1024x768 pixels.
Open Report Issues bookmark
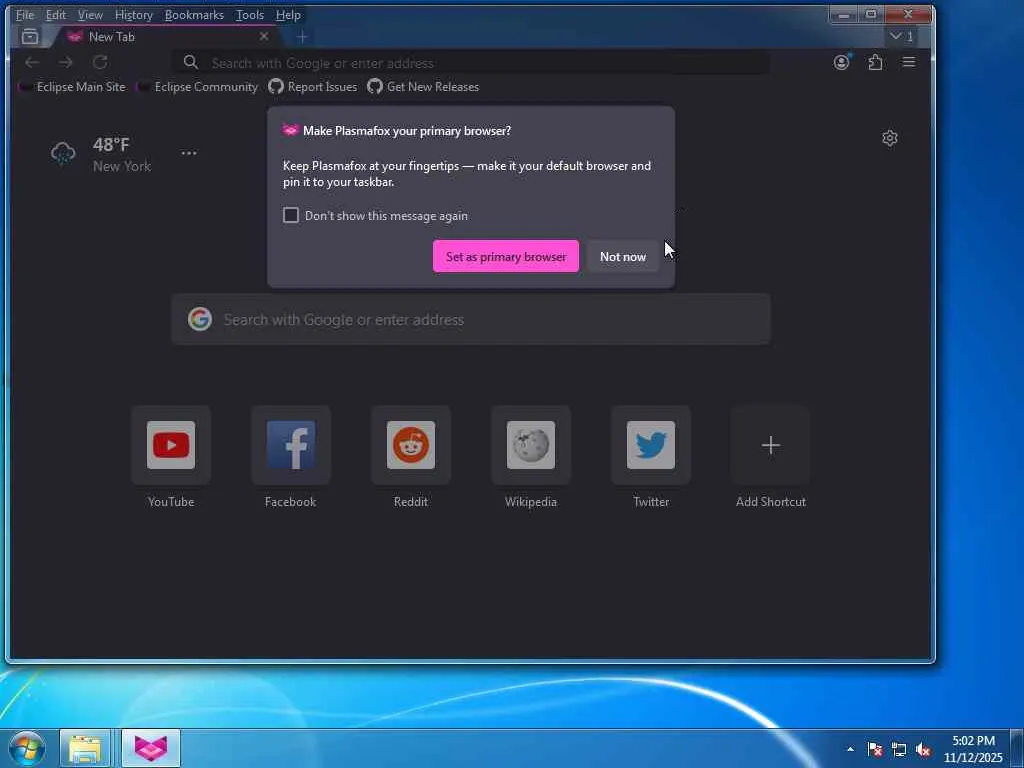(x=313, y=87)
